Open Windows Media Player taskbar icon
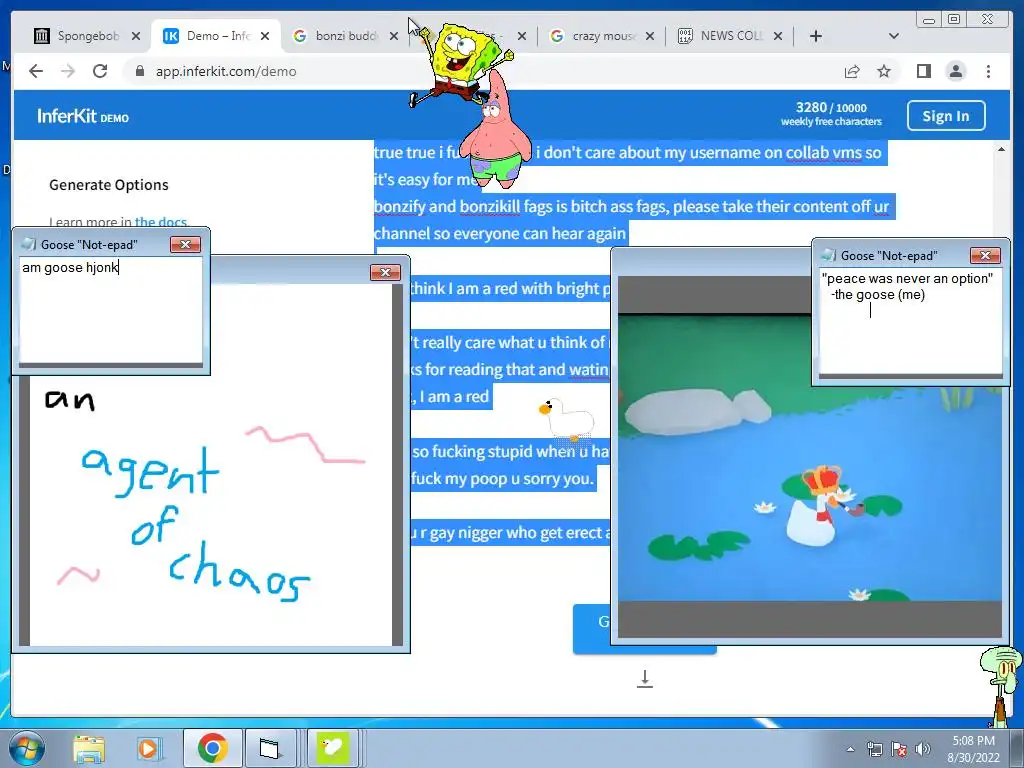This screenshot has width=1024, height=768. point(148,748)
